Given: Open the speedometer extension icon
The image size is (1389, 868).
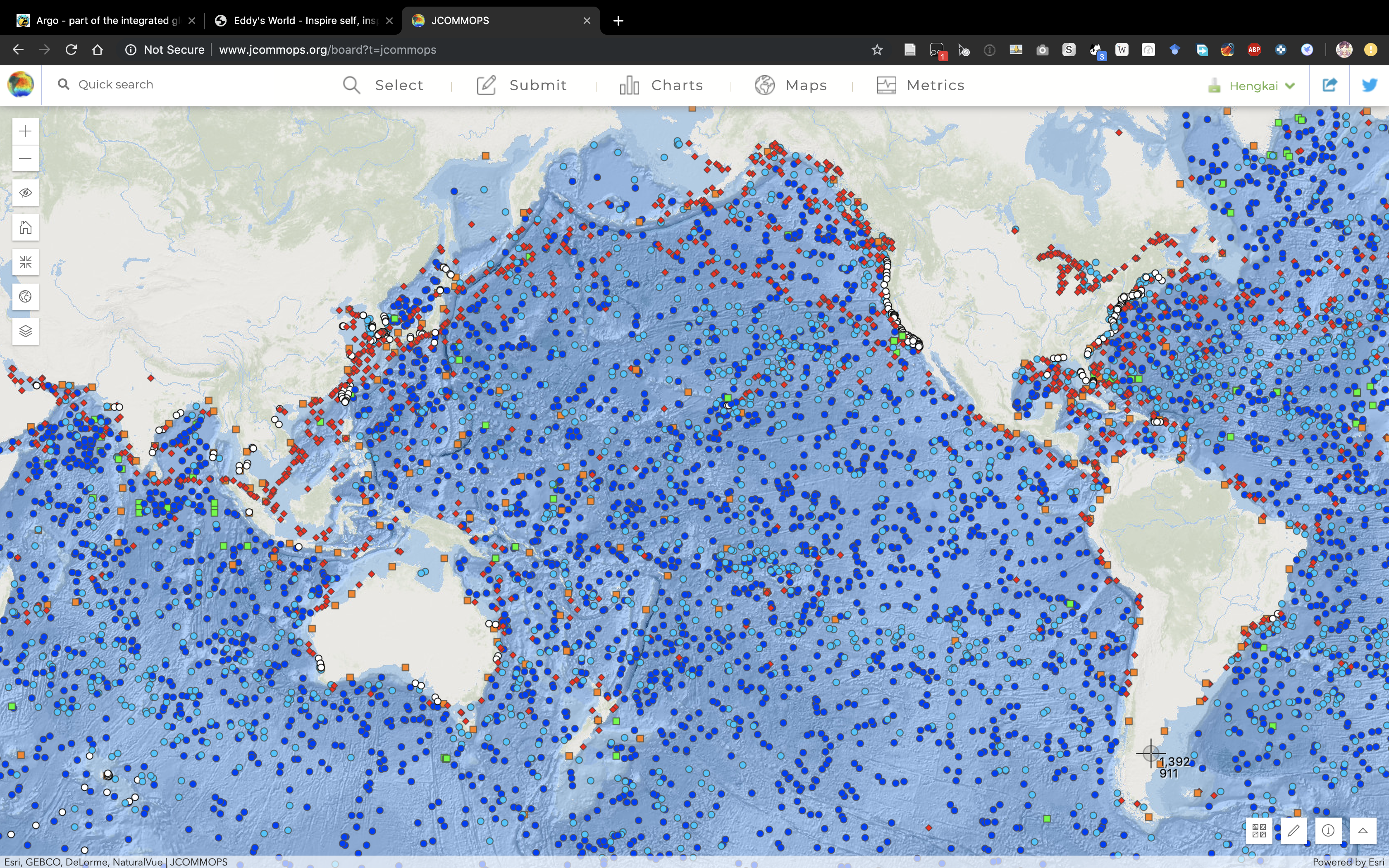Looking at the screenshot, I should click(x=1148, y=50).
